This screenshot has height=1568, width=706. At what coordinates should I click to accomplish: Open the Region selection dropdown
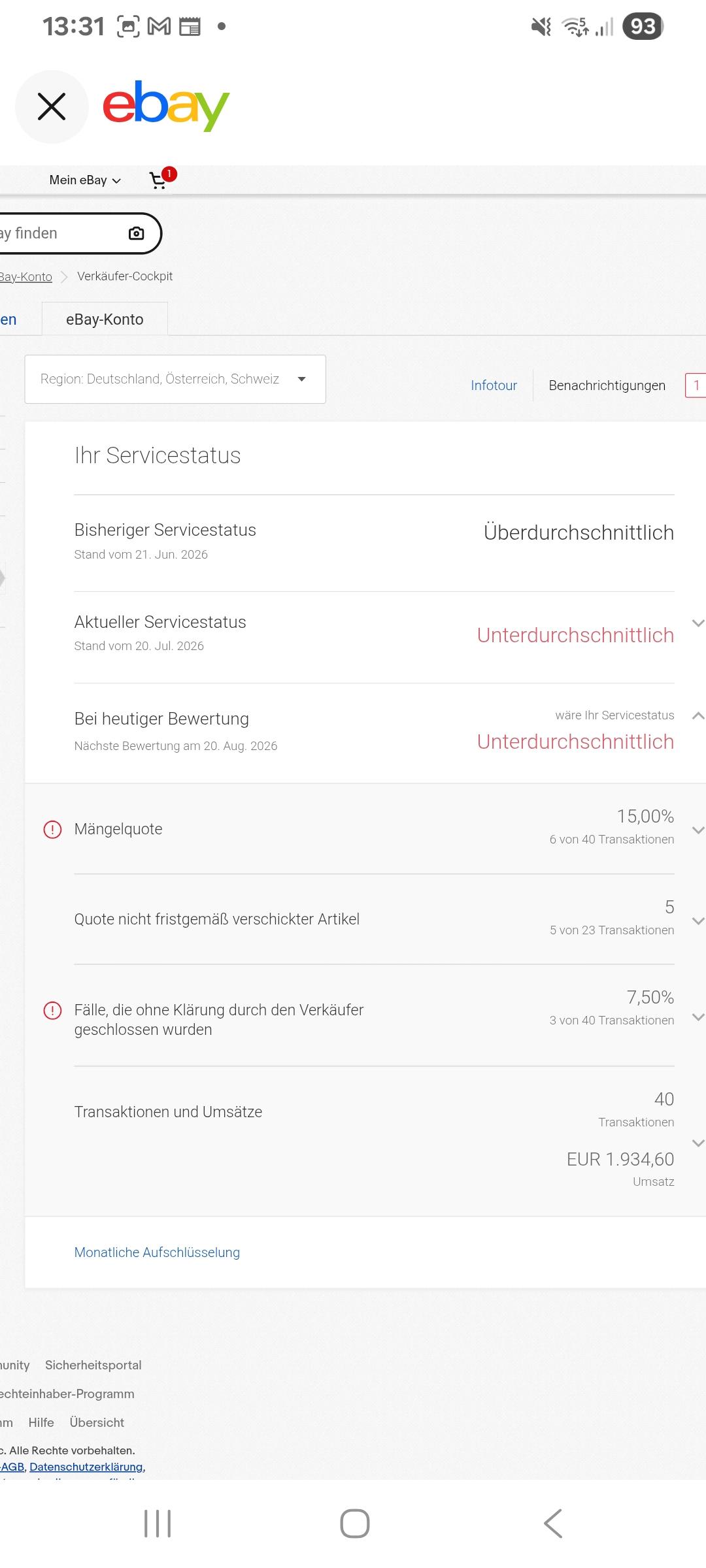175,379
